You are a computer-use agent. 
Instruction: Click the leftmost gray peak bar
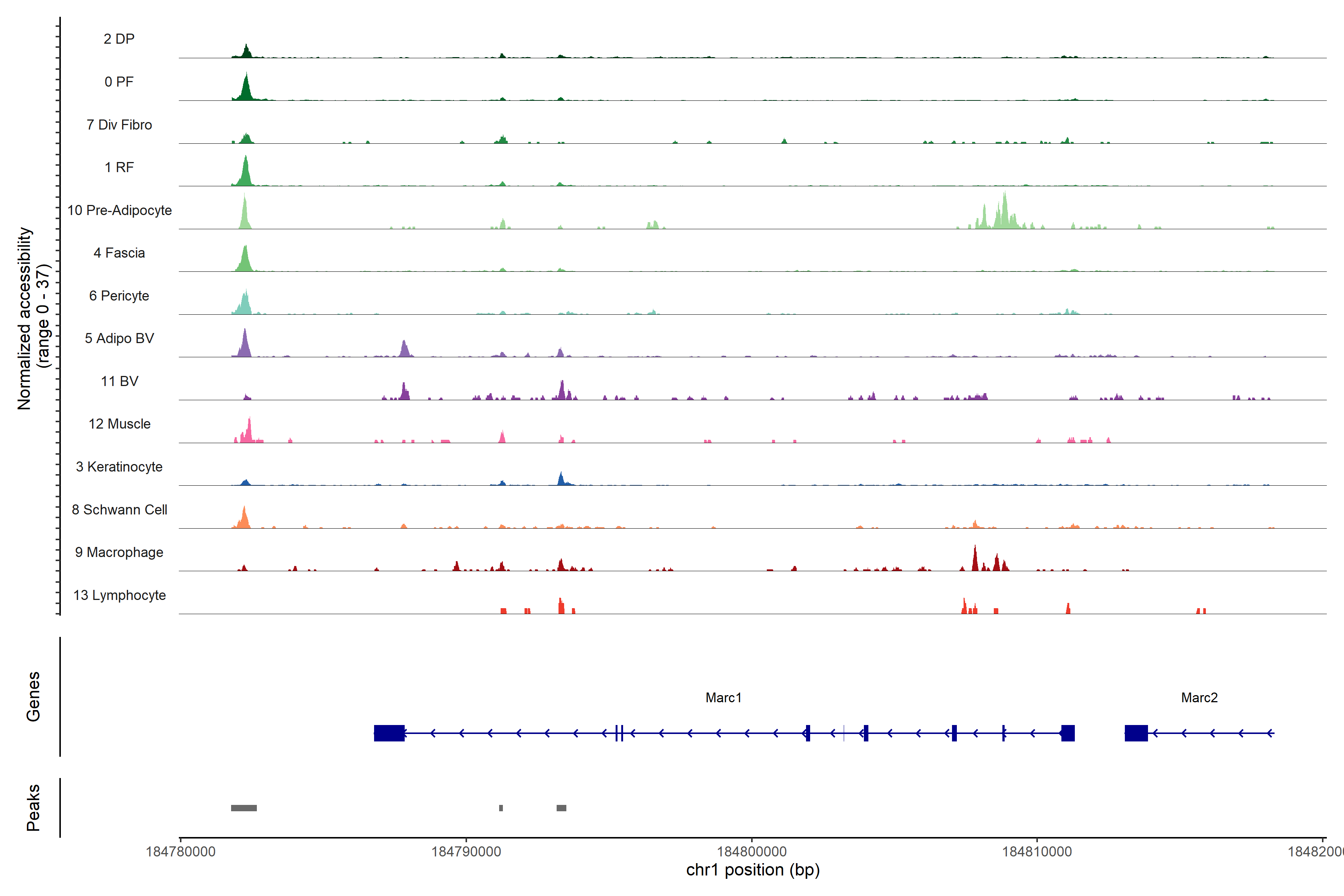coord(243,808)
